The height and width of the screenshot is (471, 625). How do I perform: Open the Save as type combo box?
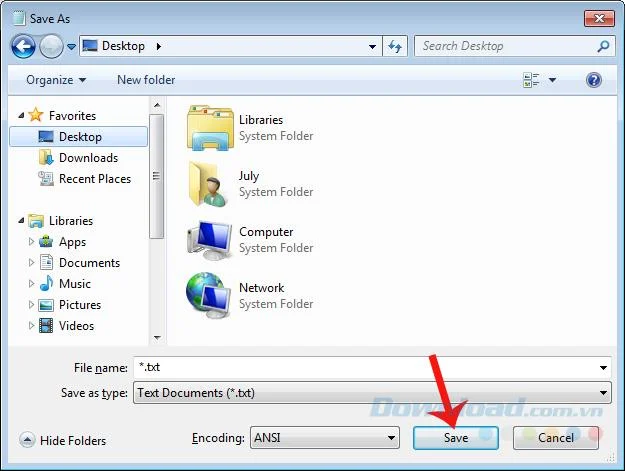(x=372, y=393)
